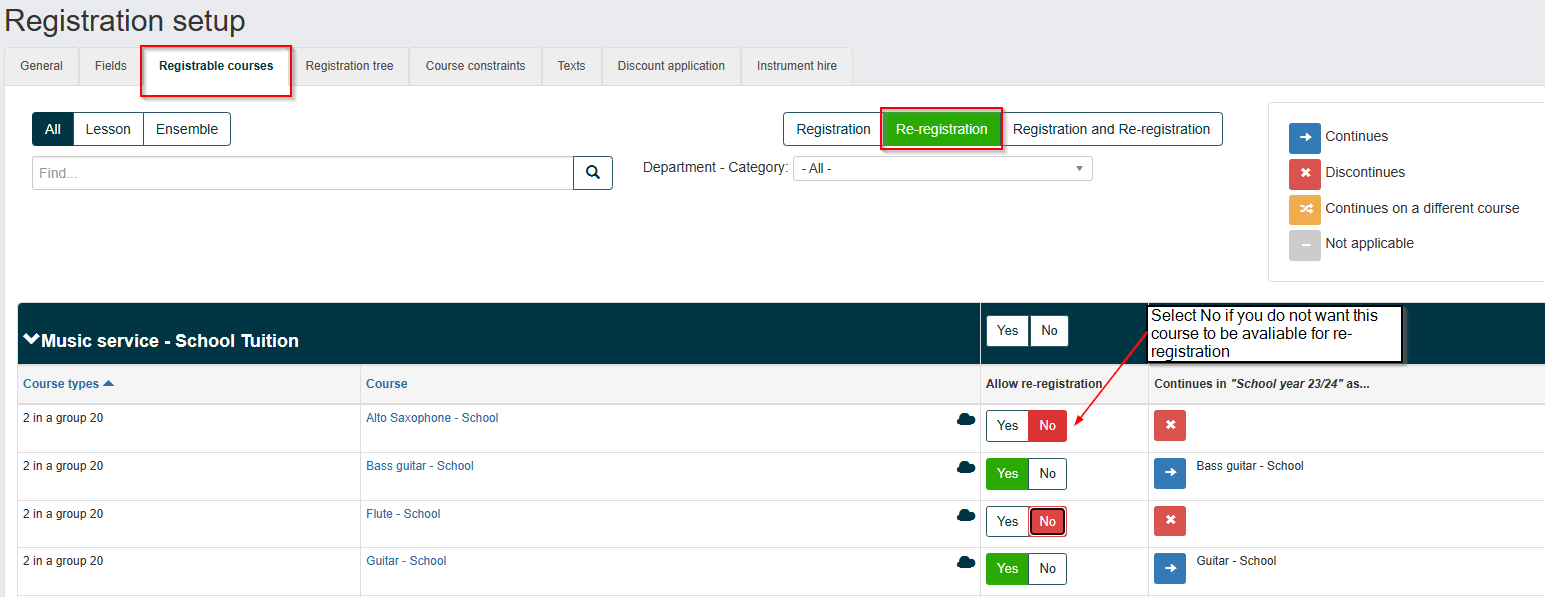The width and height of the screenshot is (1545, 597).
Task: Set Alto Saxophone re-registration to Yes
Action: (x=1008, y=426)
